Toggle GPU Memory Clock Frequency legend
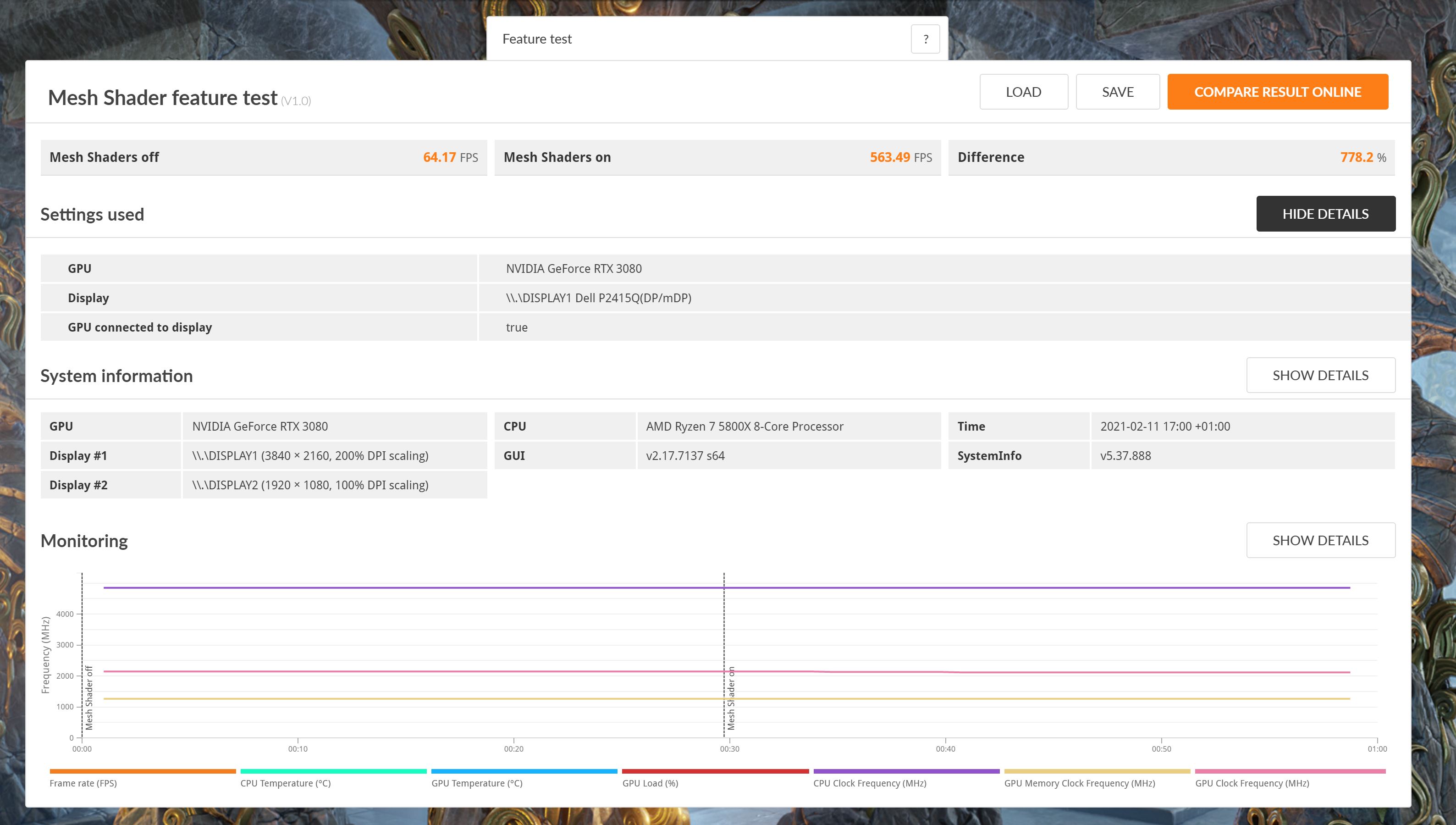The width and height of the screenshot is (1456, 825). click(1080, 783)
